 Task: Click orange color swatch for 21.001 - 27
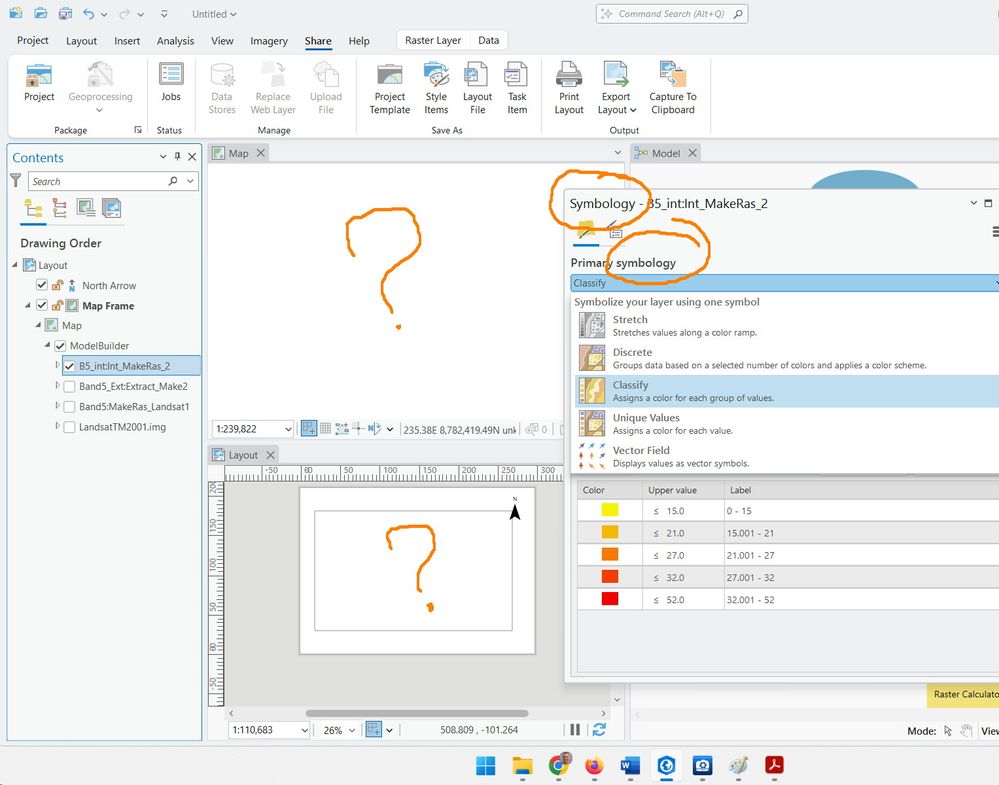tap(610, 554)
